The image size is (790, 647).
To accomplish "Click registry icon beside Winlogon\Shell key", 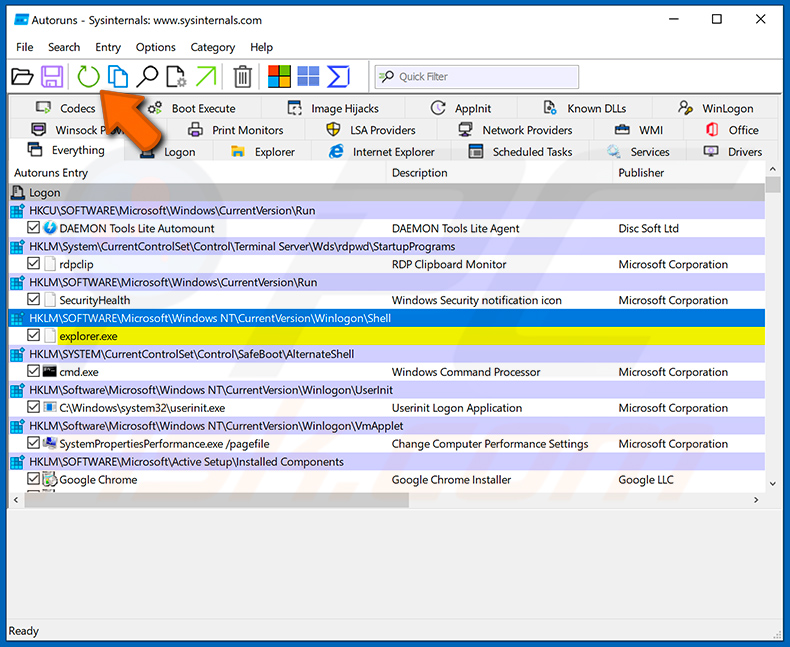I will point(18,318).
